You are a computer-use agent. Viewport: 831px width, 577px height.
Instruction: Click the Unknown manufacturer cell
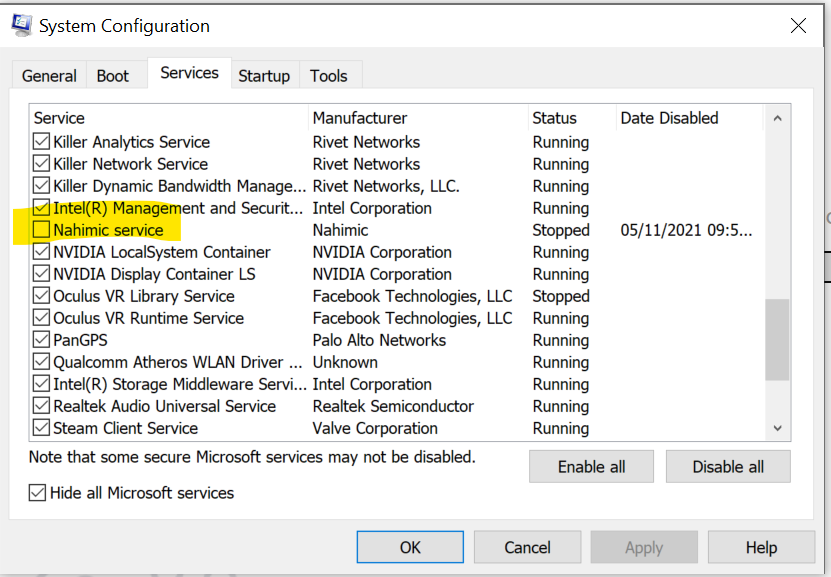pyautogui.click(x=345, y=362)
